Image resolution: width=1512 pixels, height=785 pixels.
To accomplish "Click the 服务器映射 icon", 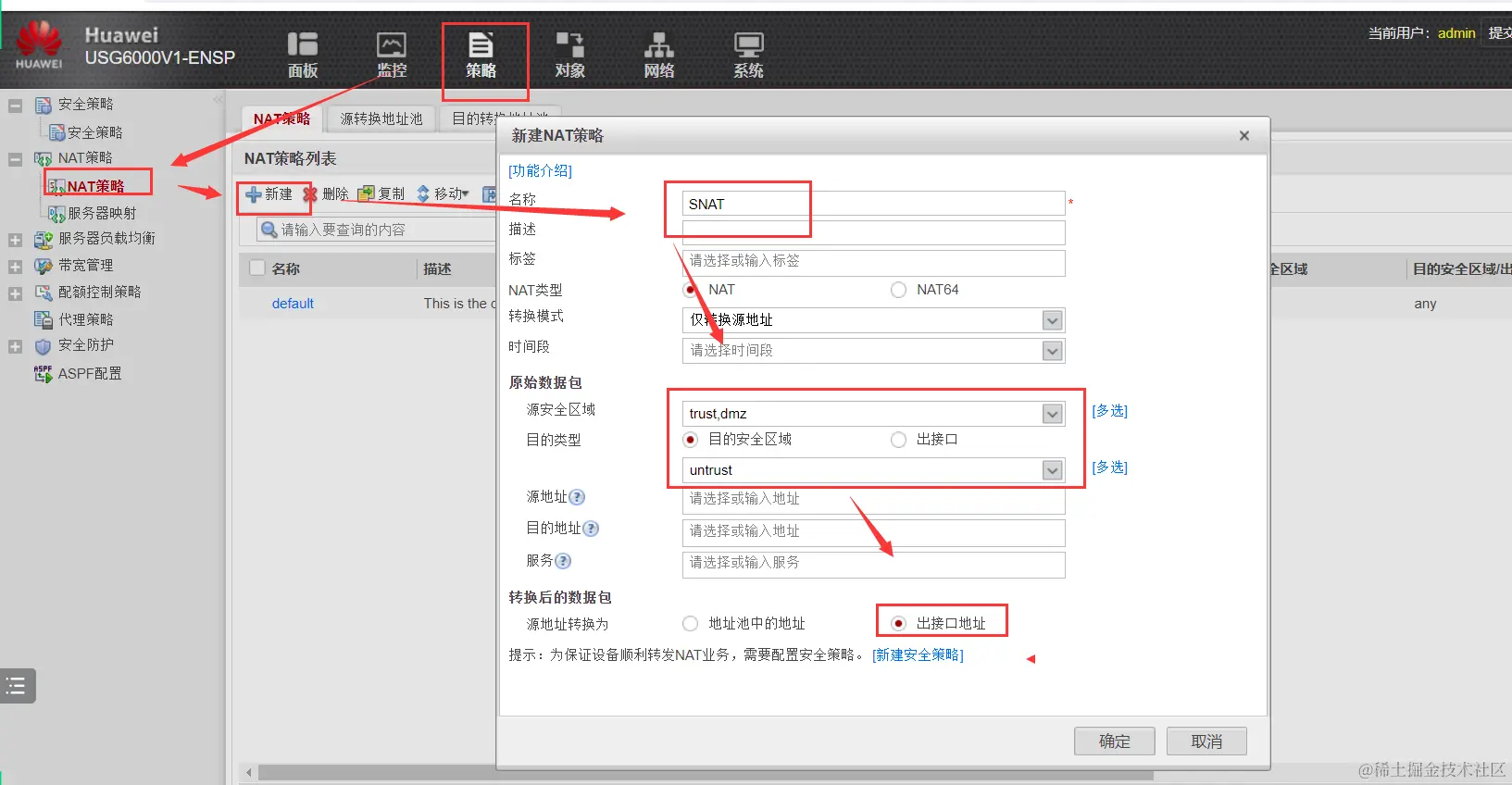I will 56,214.
